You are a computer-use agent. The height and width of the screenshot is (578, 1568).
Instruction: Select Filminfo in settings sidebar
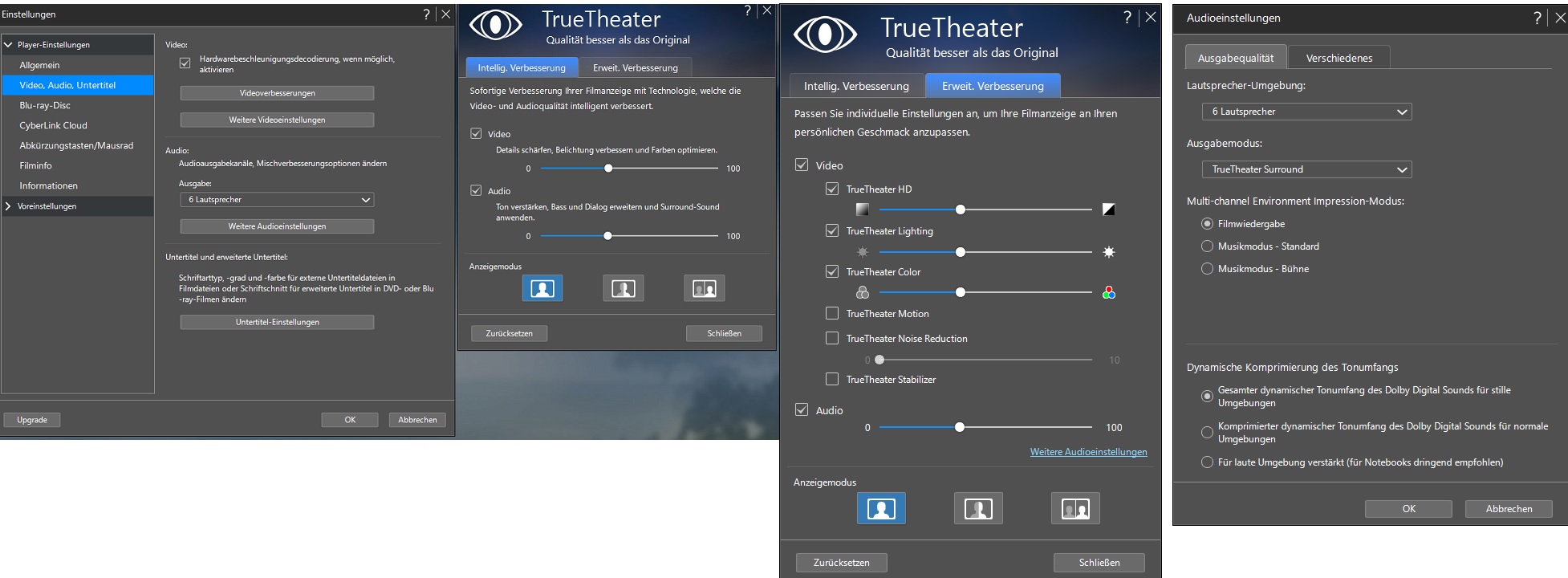(78, 165)
